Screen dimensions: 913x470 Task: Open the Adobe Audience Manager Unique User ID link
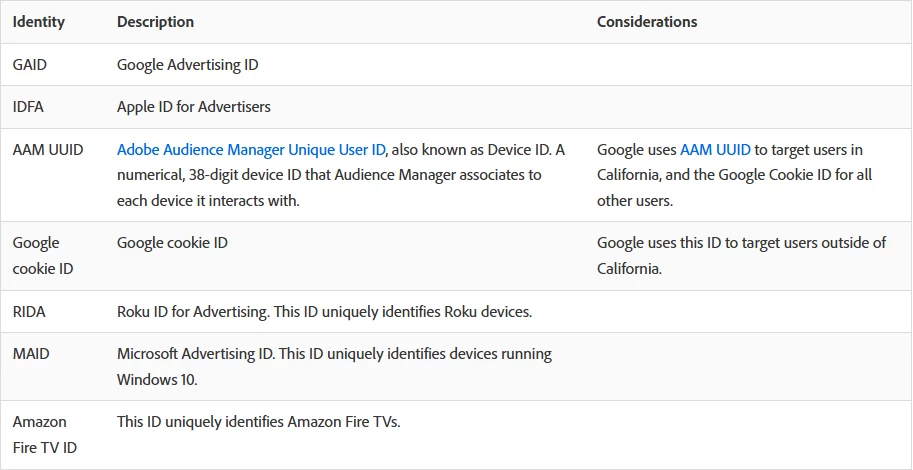[251, 150]
